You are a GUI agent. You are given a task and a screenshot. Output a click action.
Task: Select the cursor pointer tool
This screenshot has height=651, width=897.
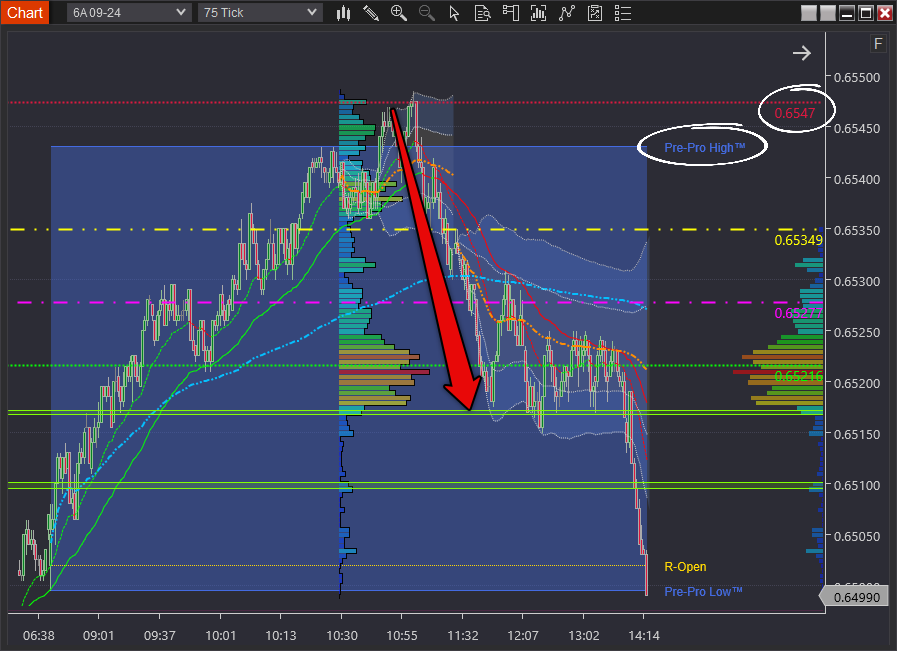tap(455, 13)
